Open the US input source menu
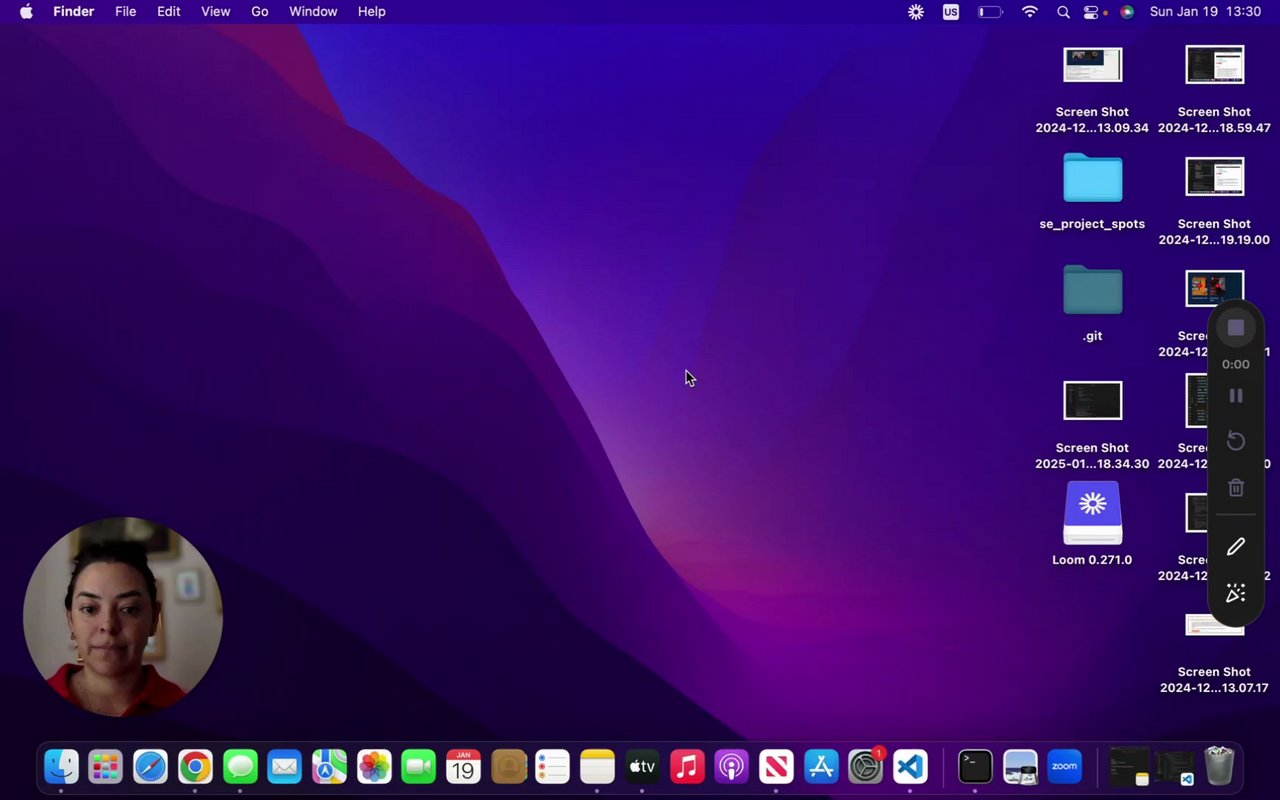The width and height of the screenshot is (1280, 800). (950, 12)
